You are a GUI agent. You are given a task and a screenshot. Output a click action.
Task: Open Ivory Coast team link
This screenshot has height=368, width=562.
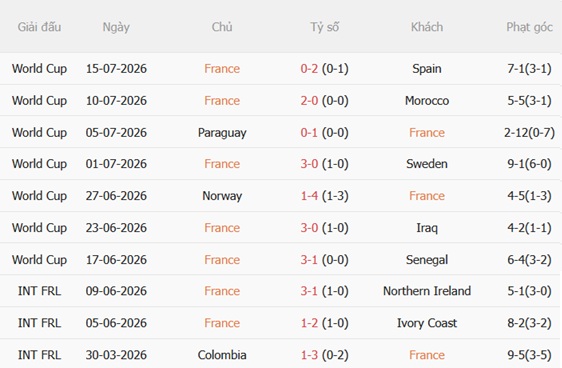pyautogui.click(x=427, y=323)
